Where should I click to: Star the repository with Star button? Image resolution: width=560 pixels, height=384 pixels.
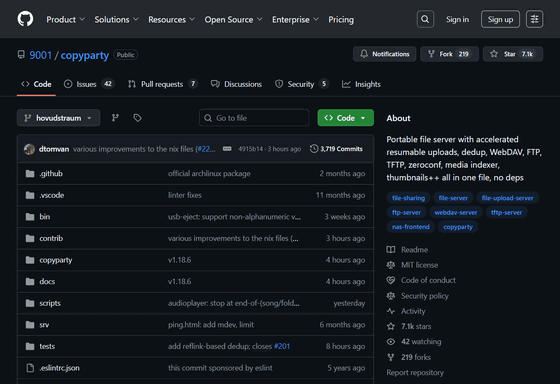point(513,54)
